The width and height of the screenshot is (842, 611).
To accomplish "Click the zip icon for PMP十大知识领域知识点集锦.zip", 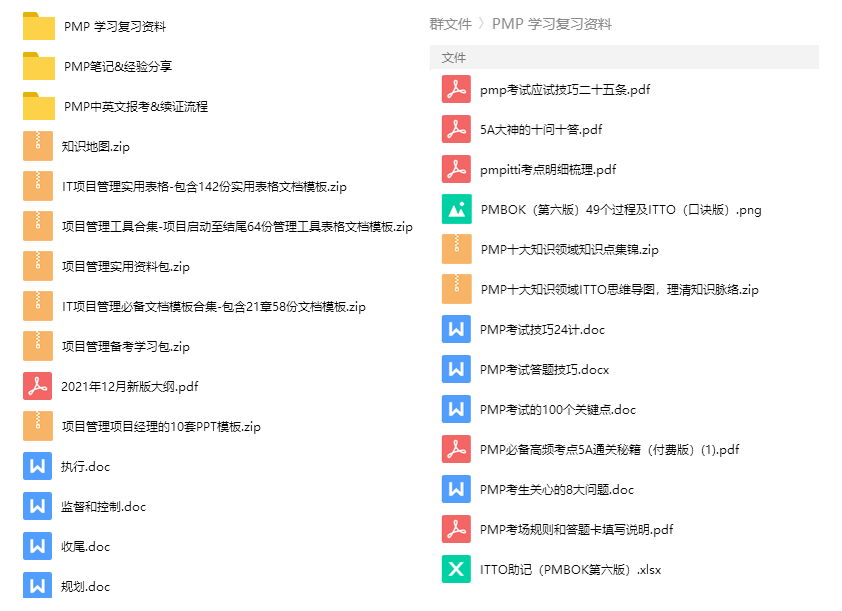I will coord(456,249).
